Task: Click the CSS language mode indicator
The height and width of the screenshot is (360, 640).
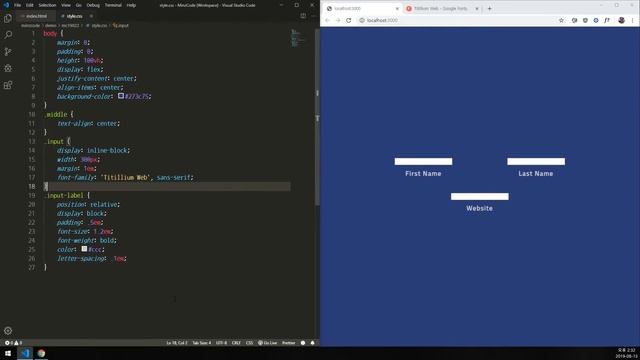Action: tap(249, 343)
